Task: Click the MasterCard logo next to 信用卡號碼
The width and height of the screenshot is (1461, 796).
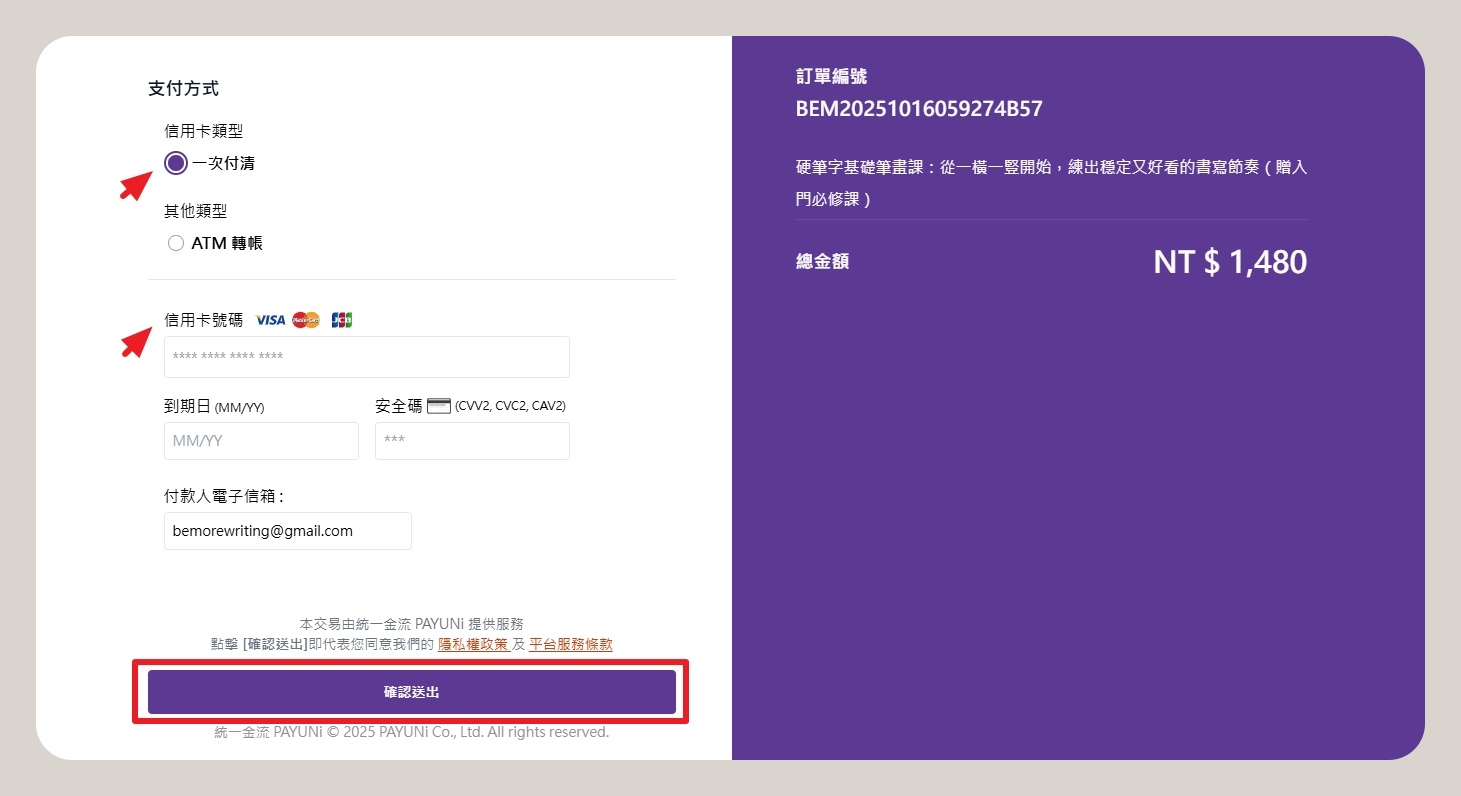Action: (305, 319)
